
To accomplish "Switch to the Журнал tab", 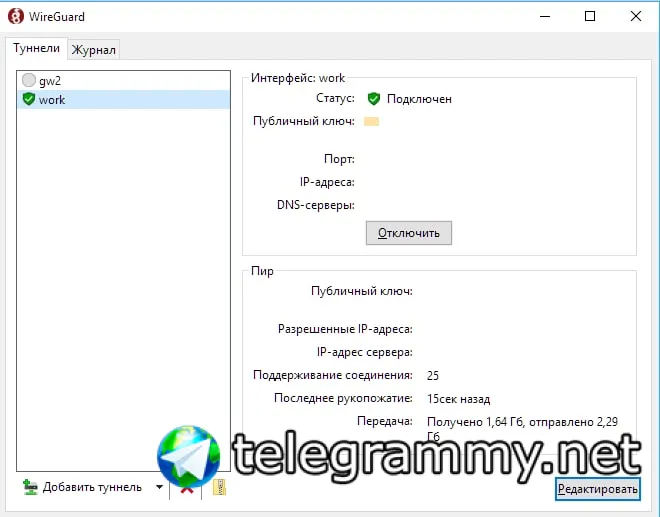I will [x=93, y=50].
